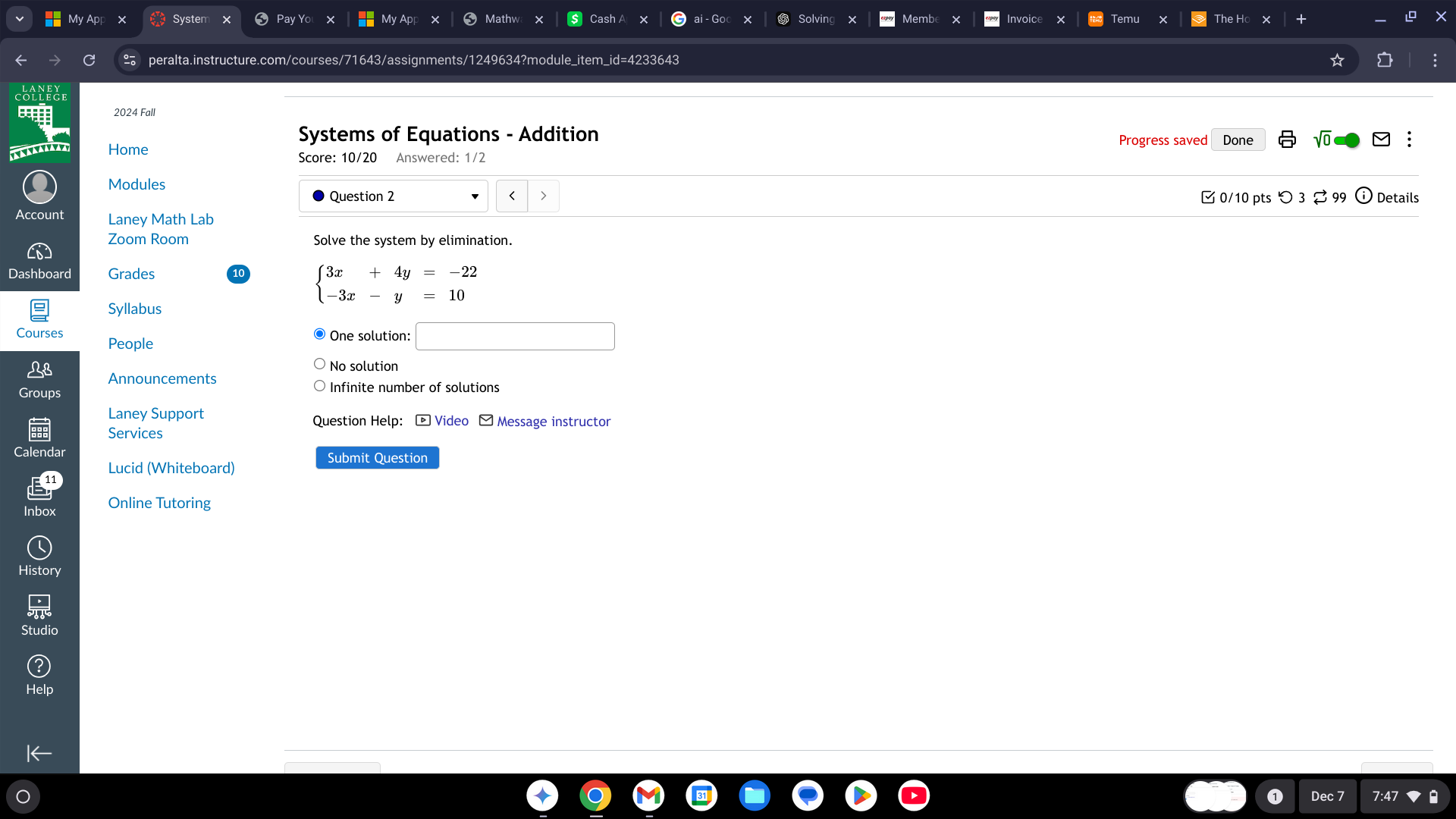Open the three-dot assignment options menu
This screenshot has height=819, width=1456.
click(x=1409, y=140)
